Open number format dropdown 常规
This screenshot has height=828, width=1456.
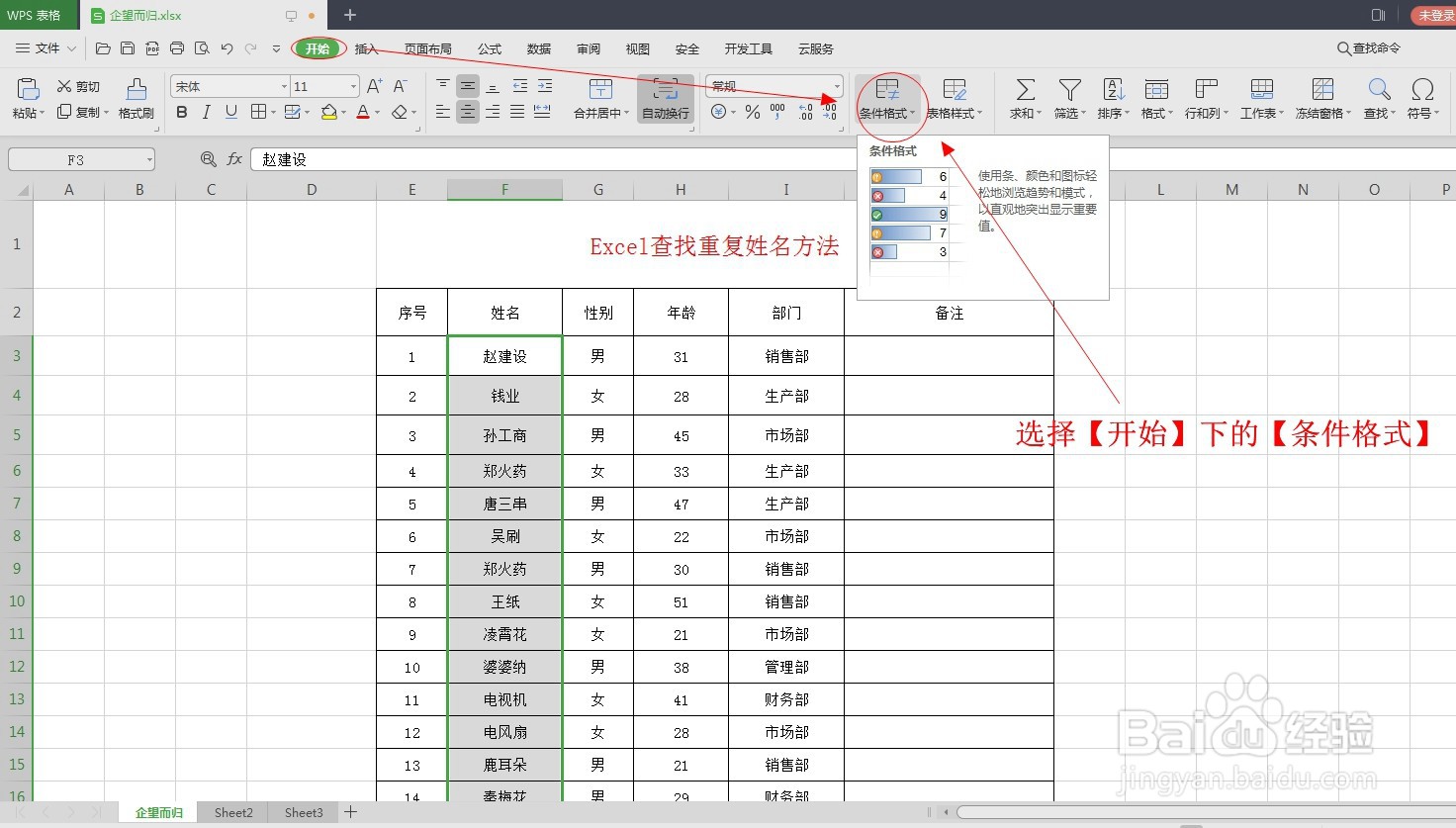pyautogui.click(x=837, y=86)
